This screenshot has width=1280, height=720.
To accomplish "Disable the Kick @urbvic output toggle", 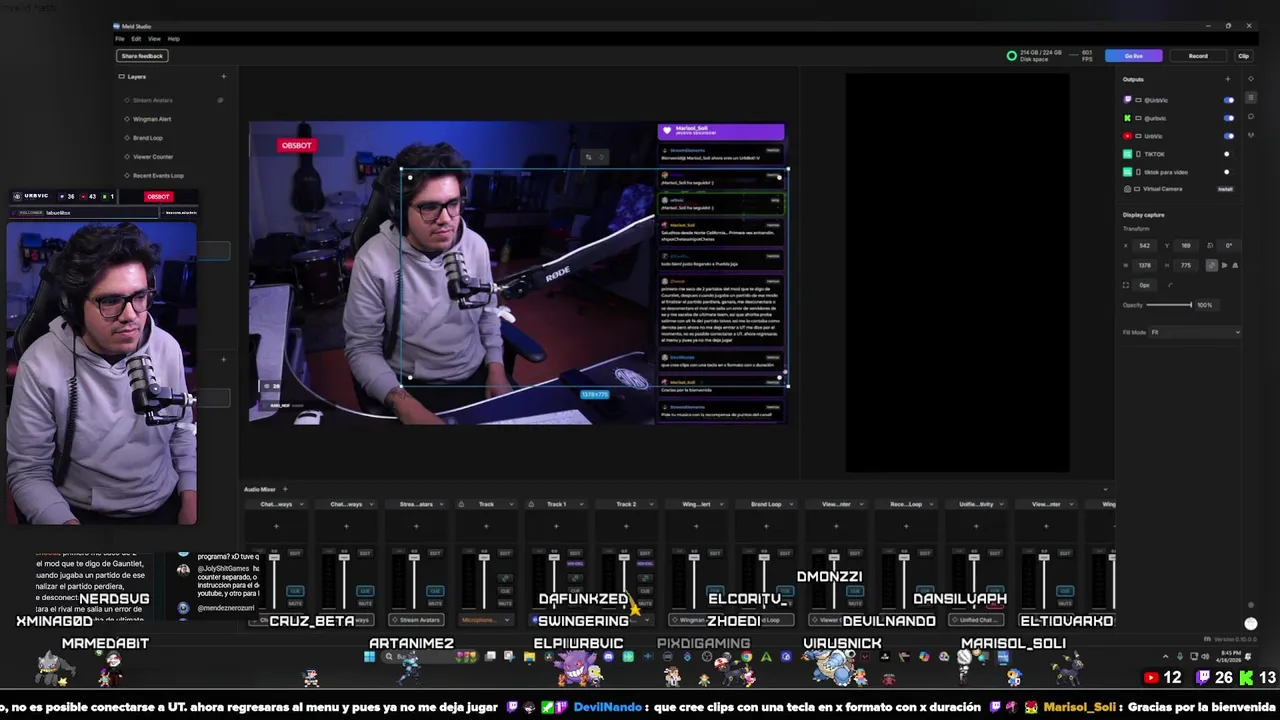I will pos(1228,118).
